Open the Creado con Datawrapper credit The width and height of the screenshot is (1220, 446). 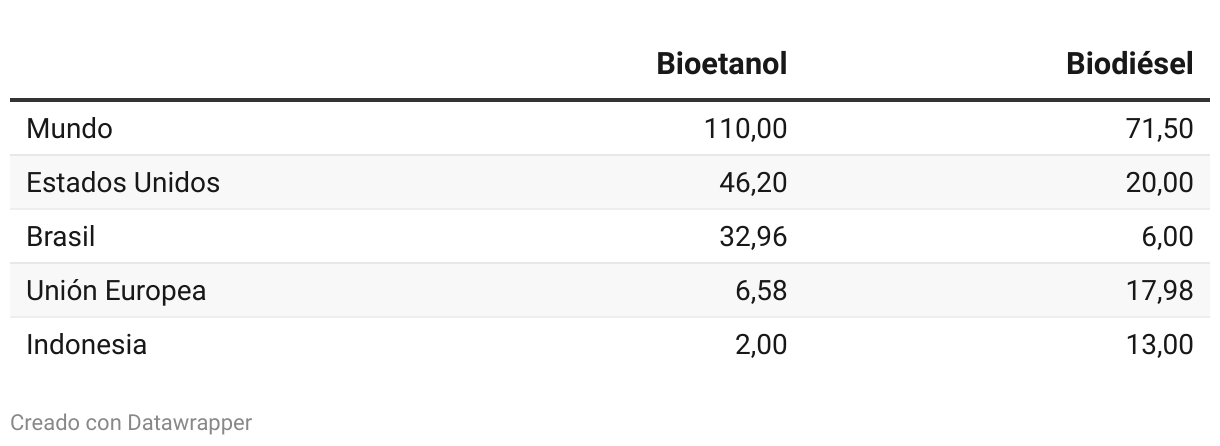(131, 423)
